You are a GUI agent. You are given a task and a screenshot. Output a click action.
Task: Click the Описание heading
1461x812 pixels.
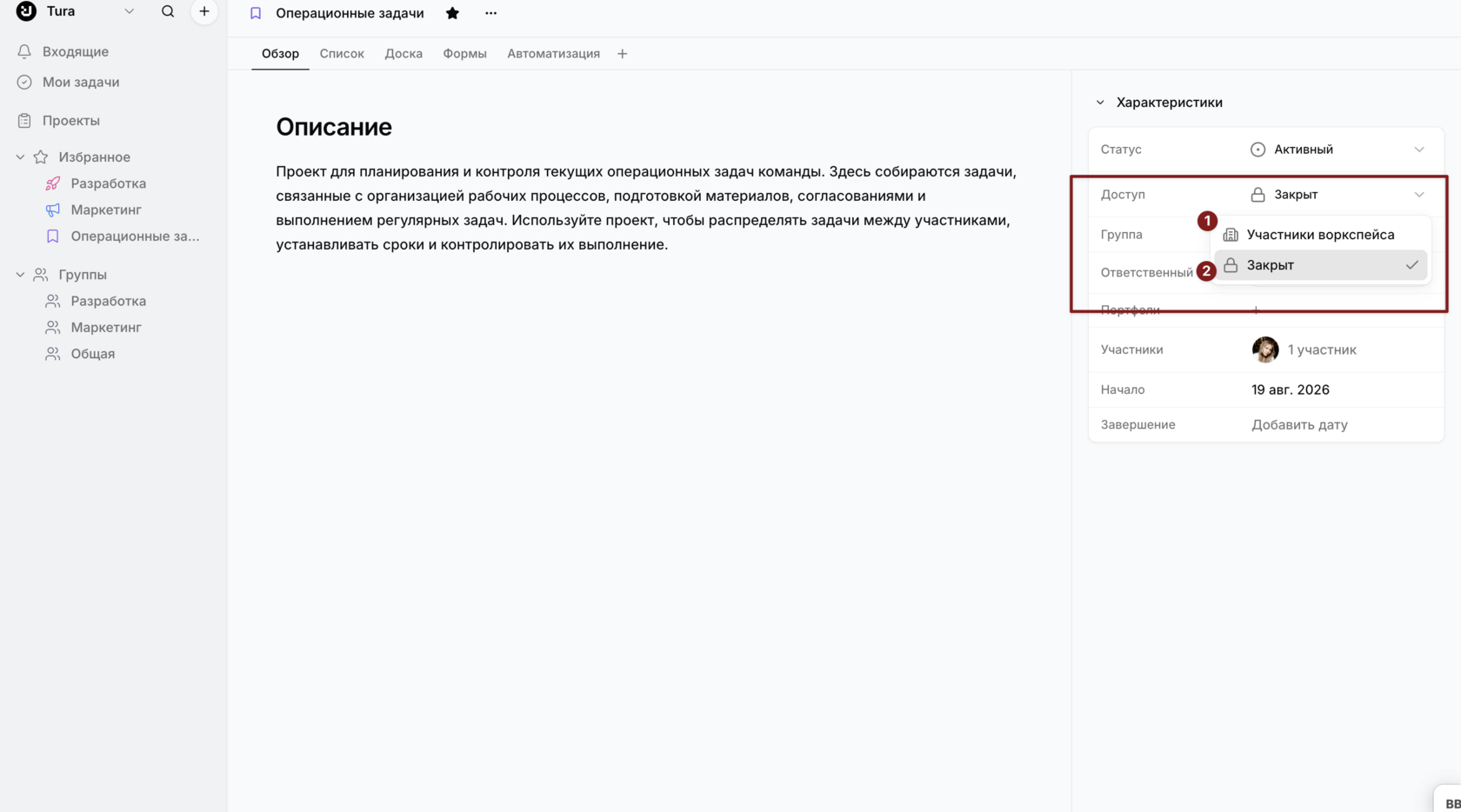click(334, 127)
